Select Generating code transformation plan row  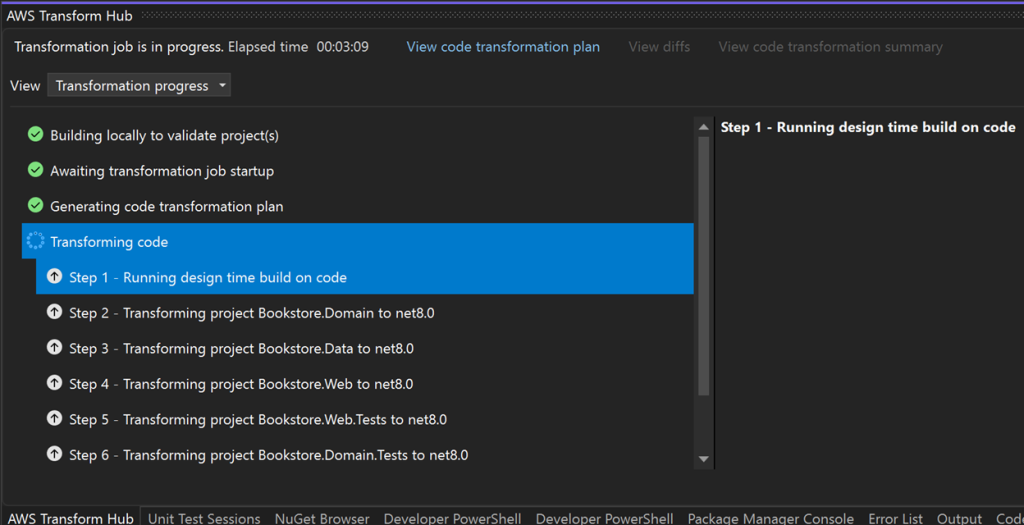pyautogui.click(x=358, y=206)
